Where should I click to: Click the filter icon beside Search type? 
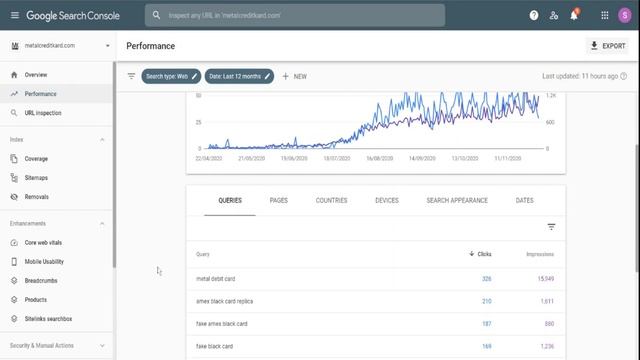coord(131,76)
